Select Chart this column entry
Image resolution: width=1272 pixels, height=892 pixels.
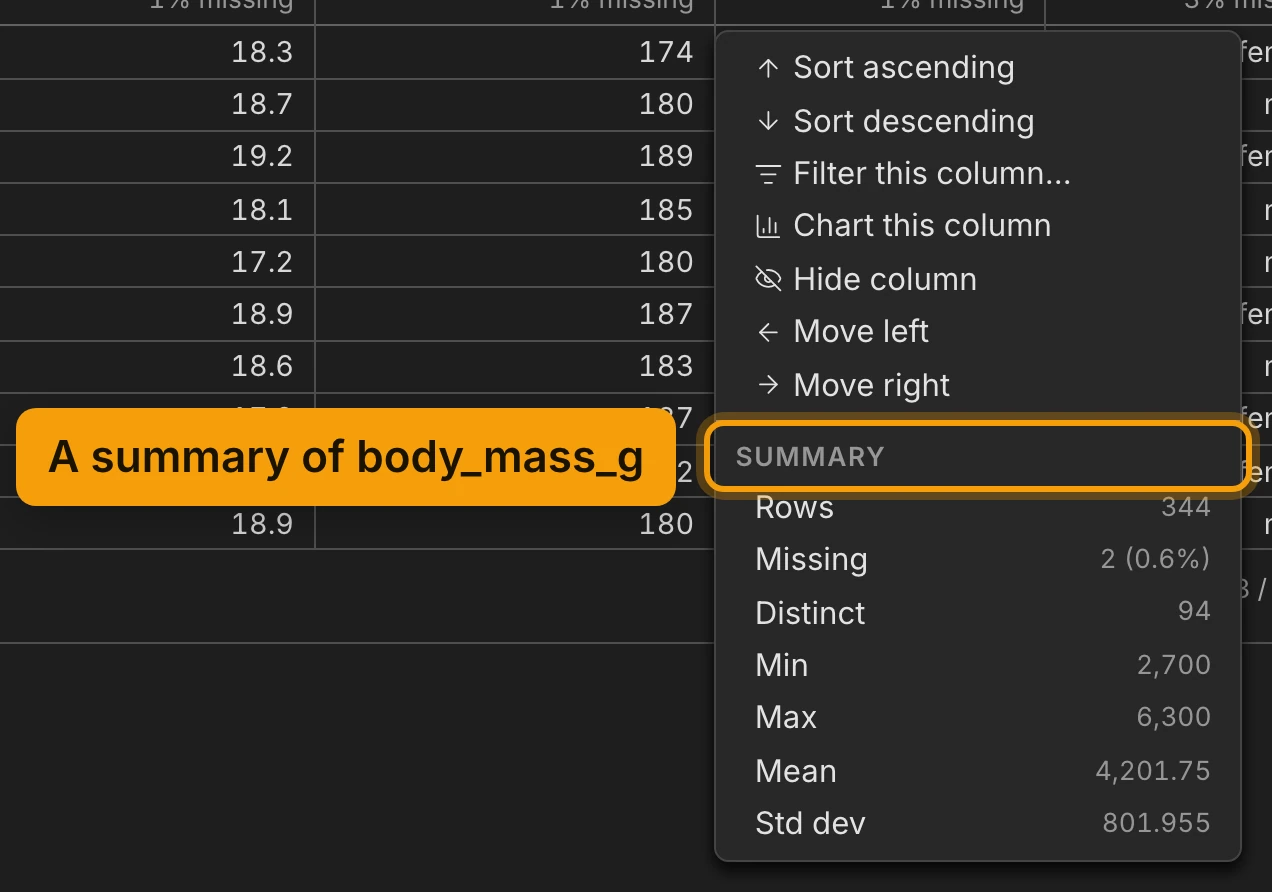pyautogui.click(x=978, y=226)
